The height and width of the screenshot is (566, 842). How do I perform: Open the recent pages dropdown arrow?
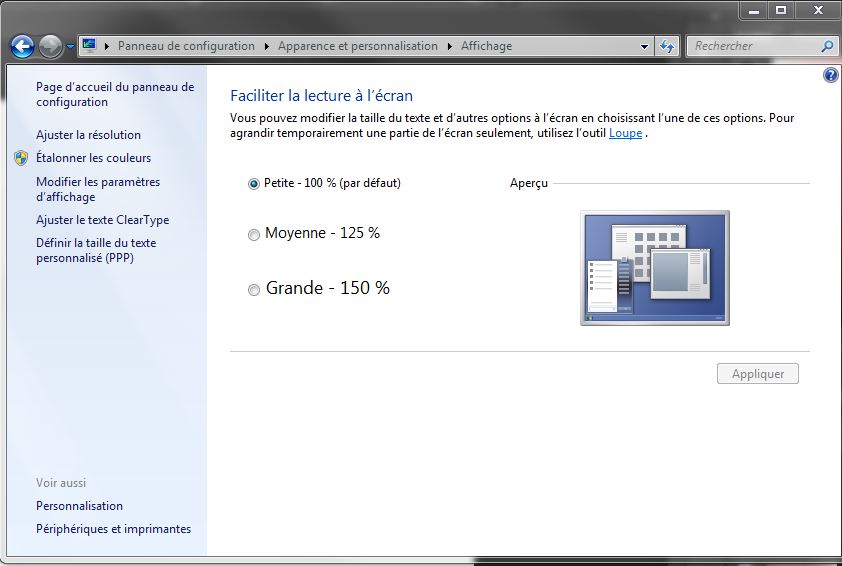pos(70,46)
